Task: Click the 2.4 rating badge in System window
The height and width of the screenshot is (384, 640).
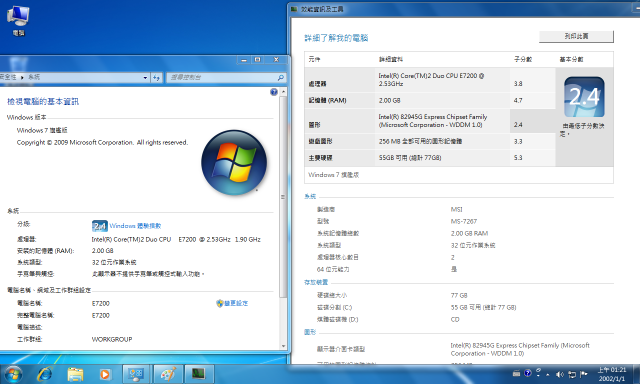Action: tap(100, 226)
